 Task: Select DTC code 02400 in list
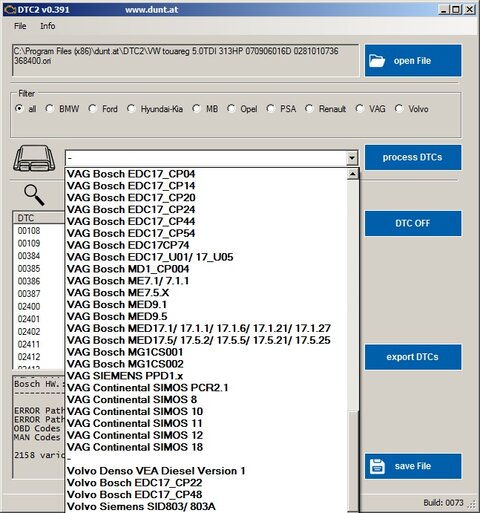[x=29, y=306]
